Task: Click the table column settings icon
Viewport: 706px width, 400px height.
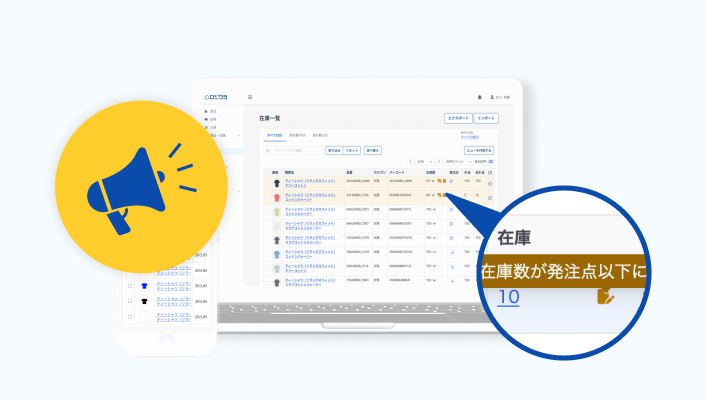Action: [490, 171]
